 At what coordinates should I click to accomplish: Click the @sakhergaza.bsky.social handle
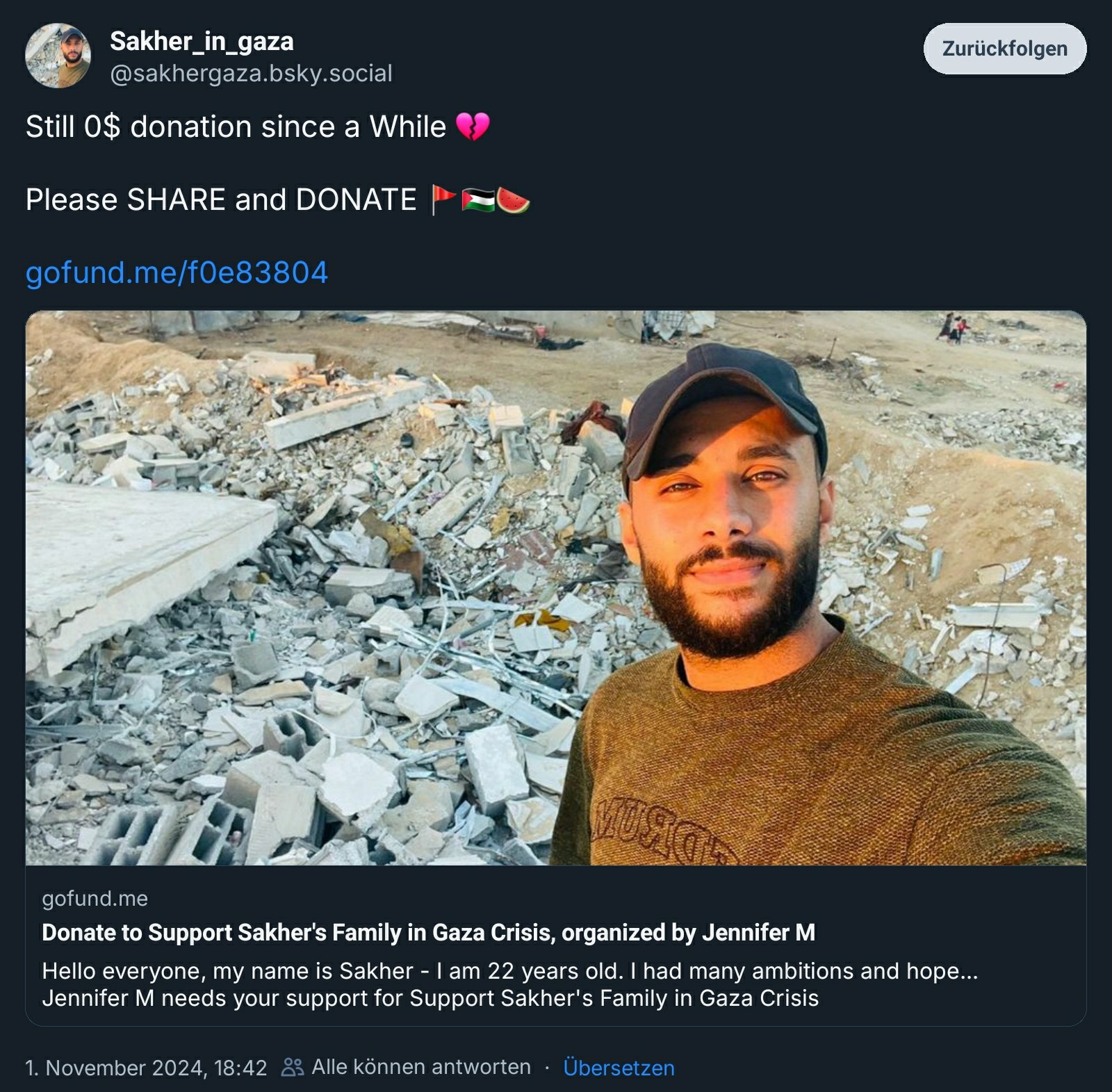click(251, 73)
